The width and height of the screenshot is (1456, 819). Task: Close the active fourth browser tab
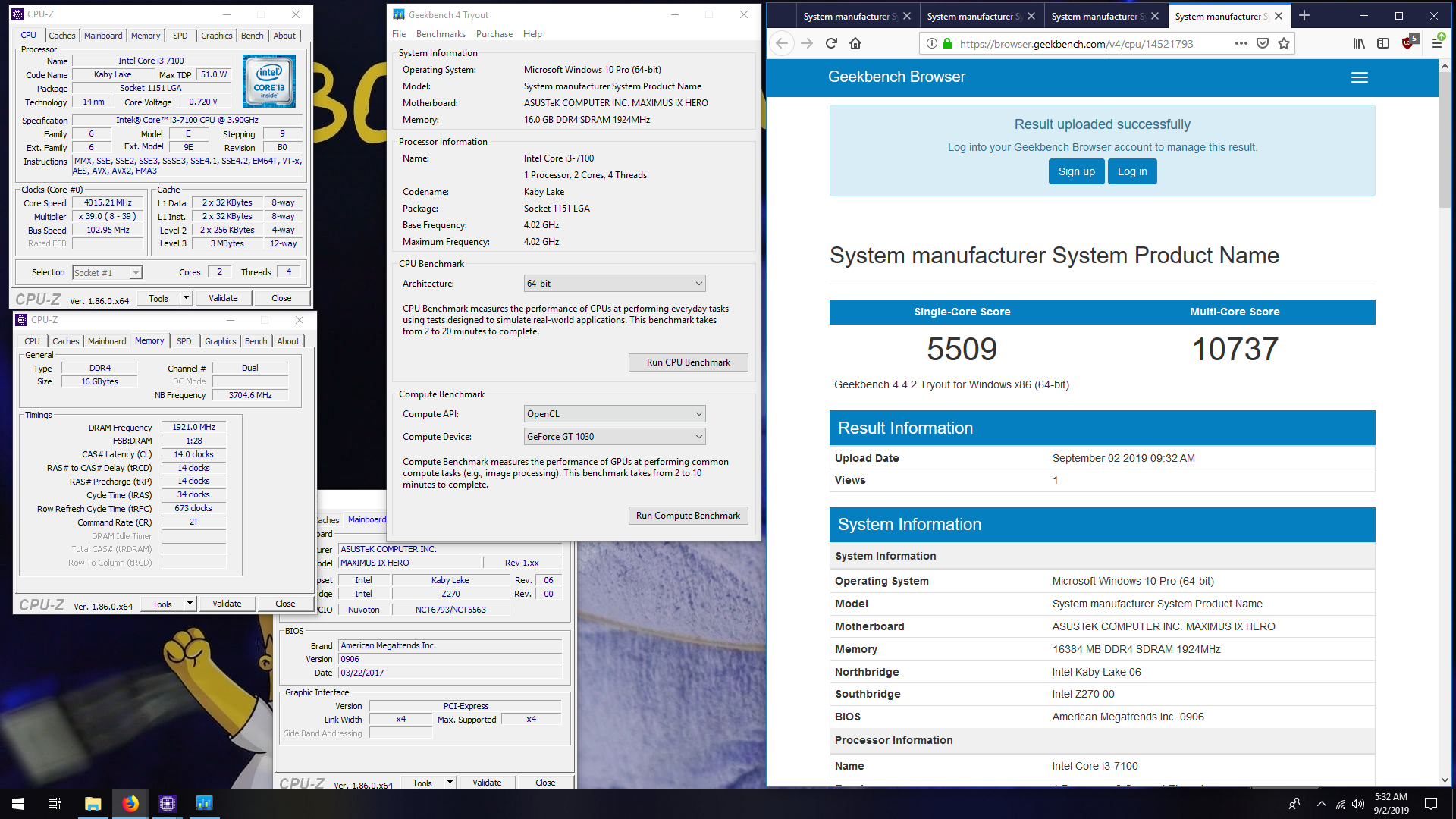[1279, 16]
